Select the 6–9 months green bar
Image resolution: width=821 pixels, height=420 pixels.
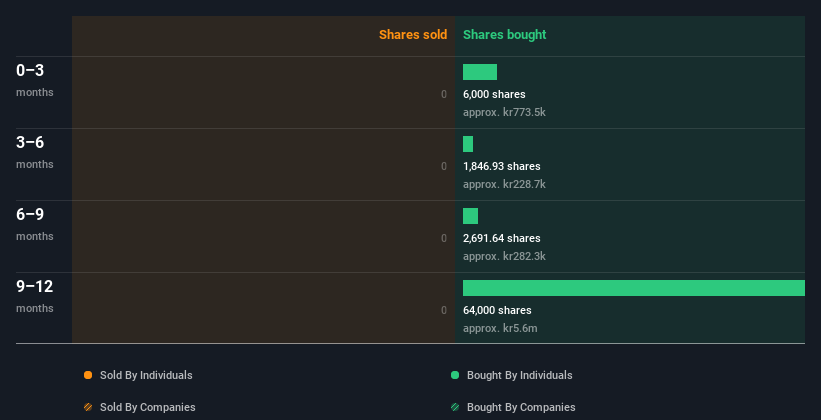coord(470,216)
